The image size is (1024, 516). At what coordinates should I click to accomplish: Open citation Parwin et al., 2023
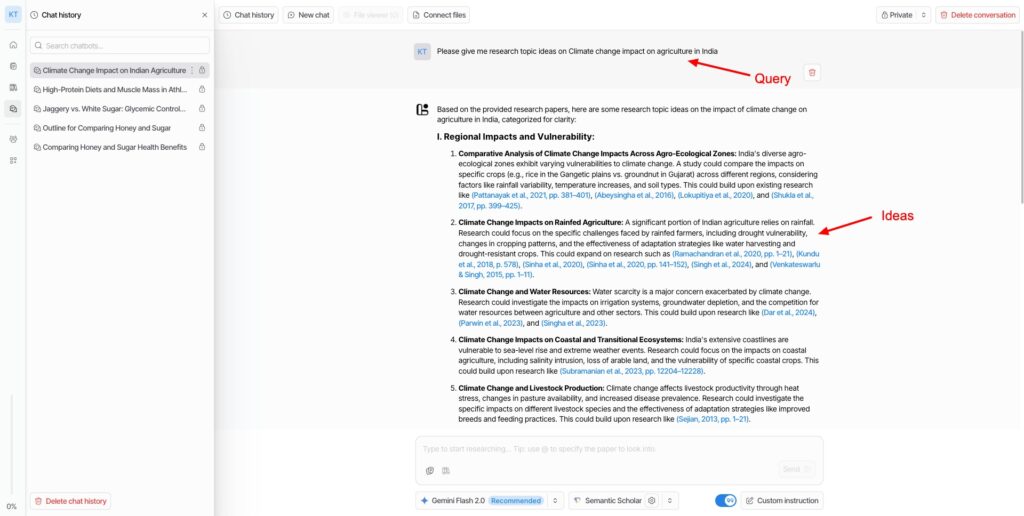click(489, 323)
